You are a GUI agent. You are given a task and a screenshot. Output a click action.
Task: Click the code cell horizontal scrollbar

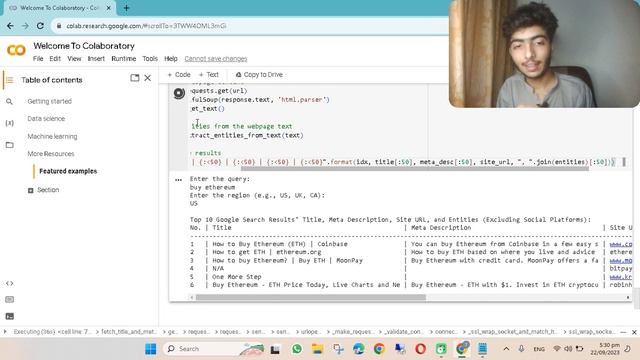click(414, 169)
